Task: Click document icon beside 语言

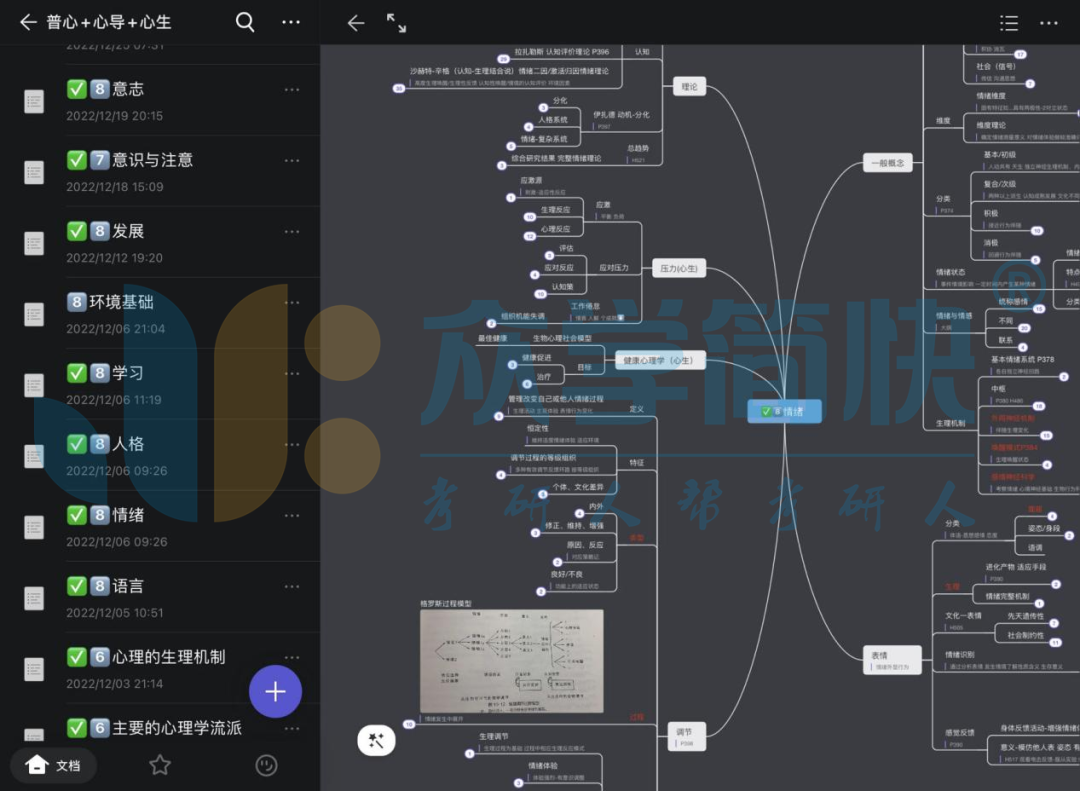Action: (34, 598)
